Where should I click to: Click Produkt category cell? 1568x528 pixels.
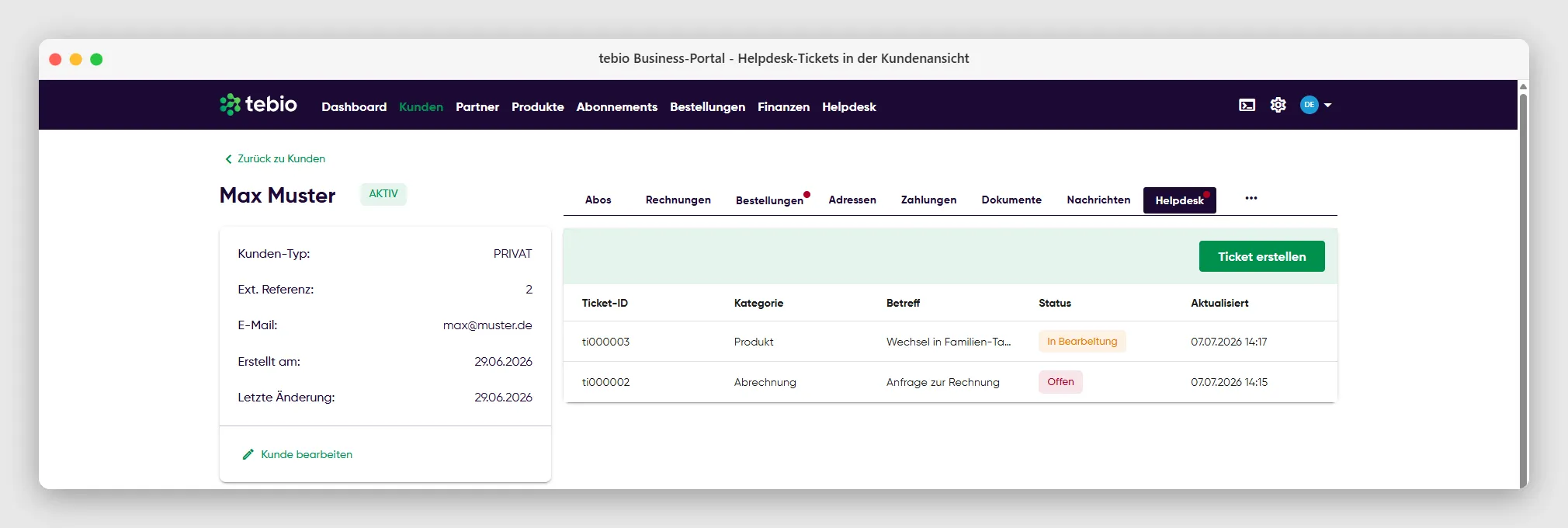tap(754, 342)
